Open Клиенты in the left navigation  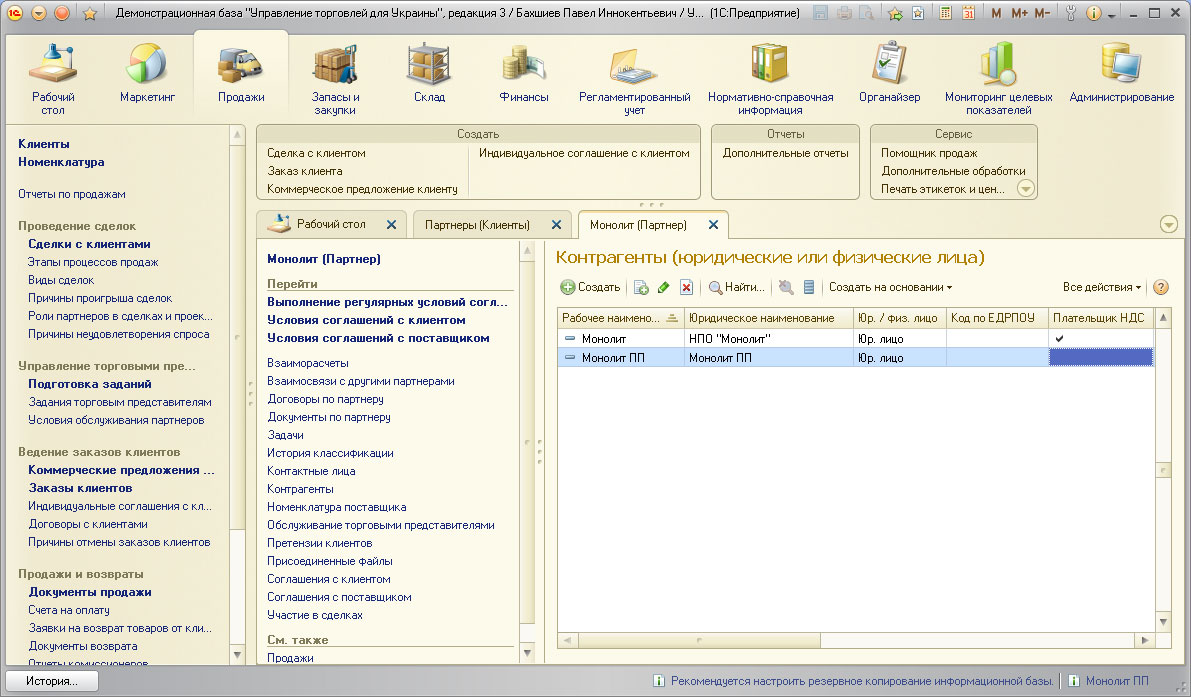point(43,144)
